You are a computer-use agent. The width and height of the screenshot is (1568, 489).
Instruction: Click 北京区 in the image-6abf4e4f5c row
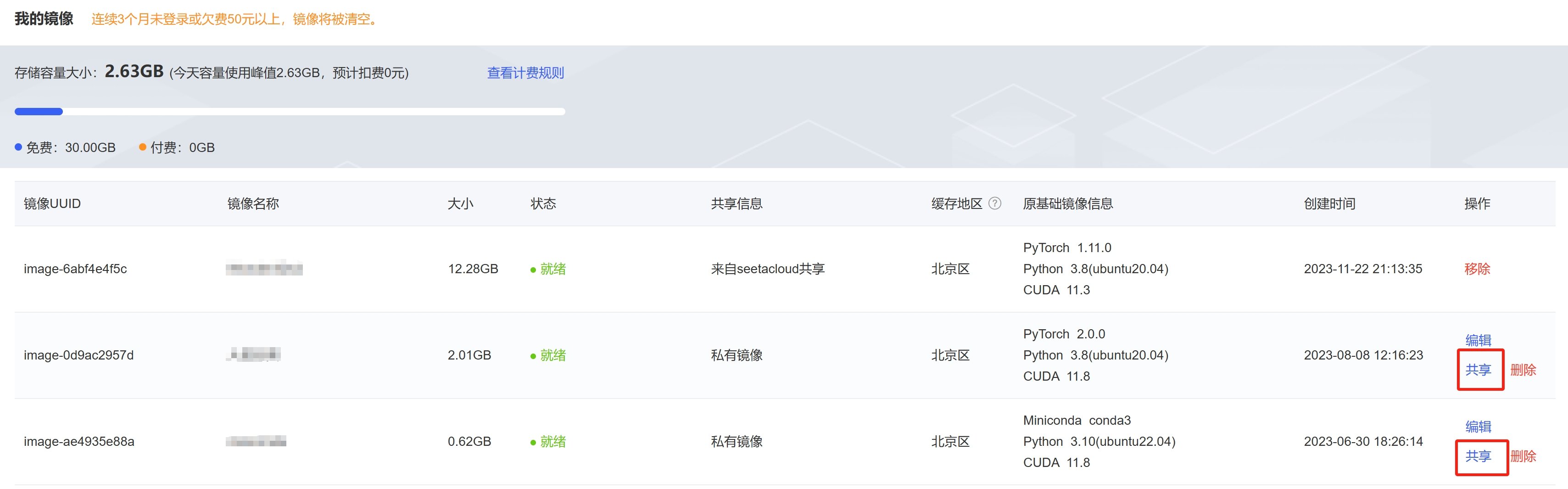[950, 269]
